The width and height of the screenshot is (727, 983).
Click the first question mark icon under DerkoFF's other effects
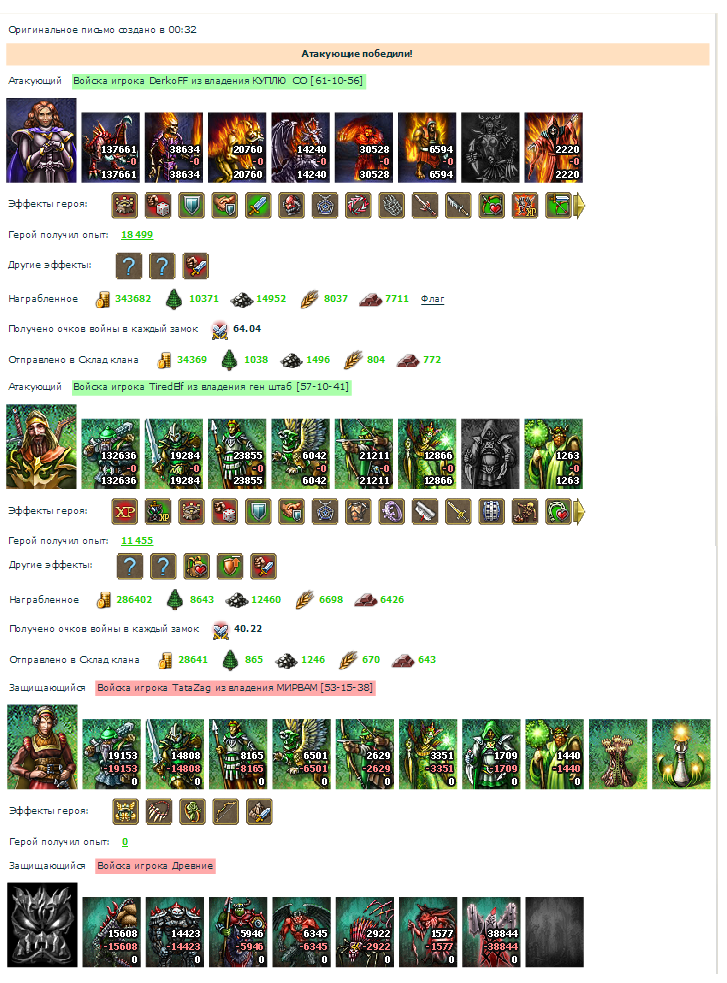click(128, 266)
